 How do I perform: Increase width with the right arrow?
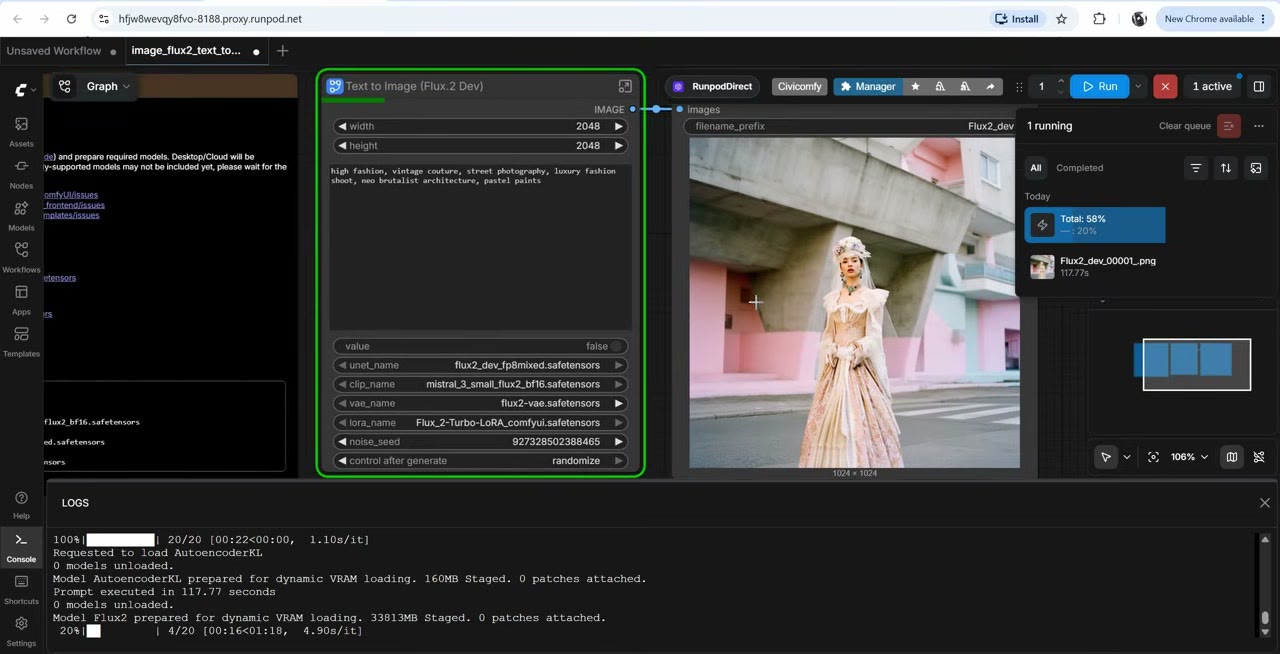coord(619,126)
